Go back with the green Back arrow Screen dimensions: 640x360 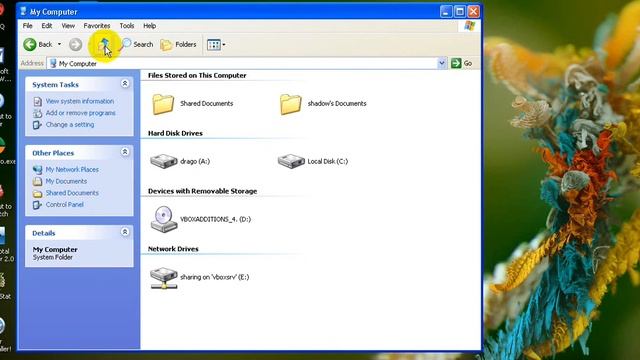pos(38,44)
